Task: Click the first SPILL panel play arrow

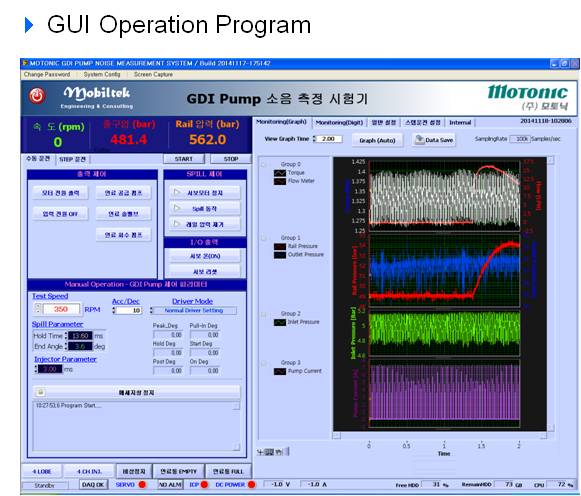Action: click(177, 192)
